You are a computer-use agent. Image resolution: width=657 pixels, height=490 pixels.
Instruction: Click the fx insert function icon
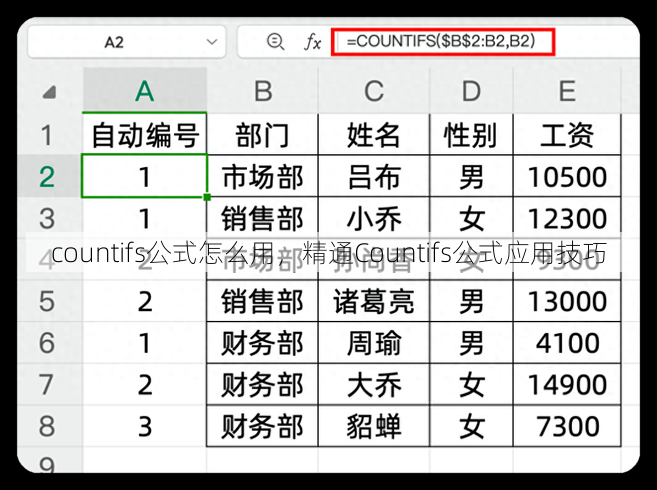(312, 42)
